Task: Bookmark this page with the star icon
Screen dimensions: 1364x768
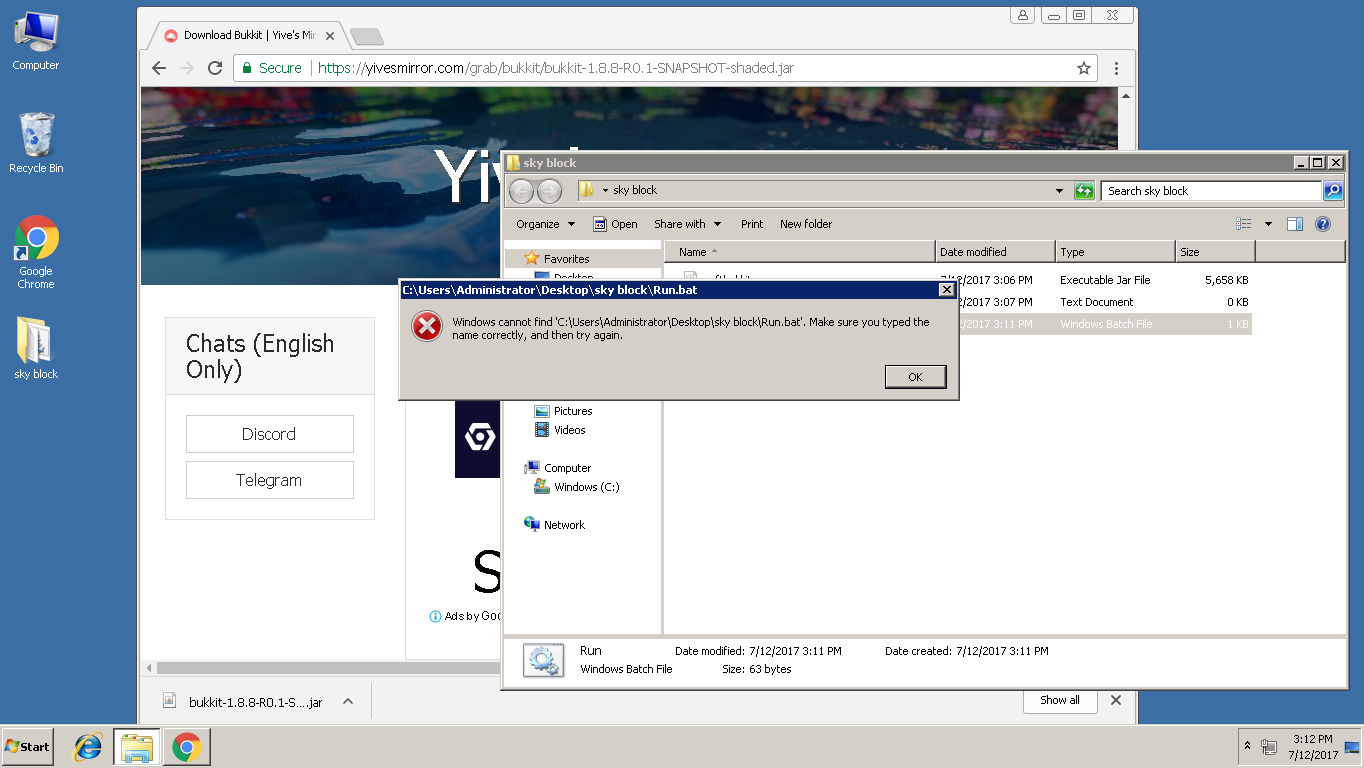Action: (1083, 68)
